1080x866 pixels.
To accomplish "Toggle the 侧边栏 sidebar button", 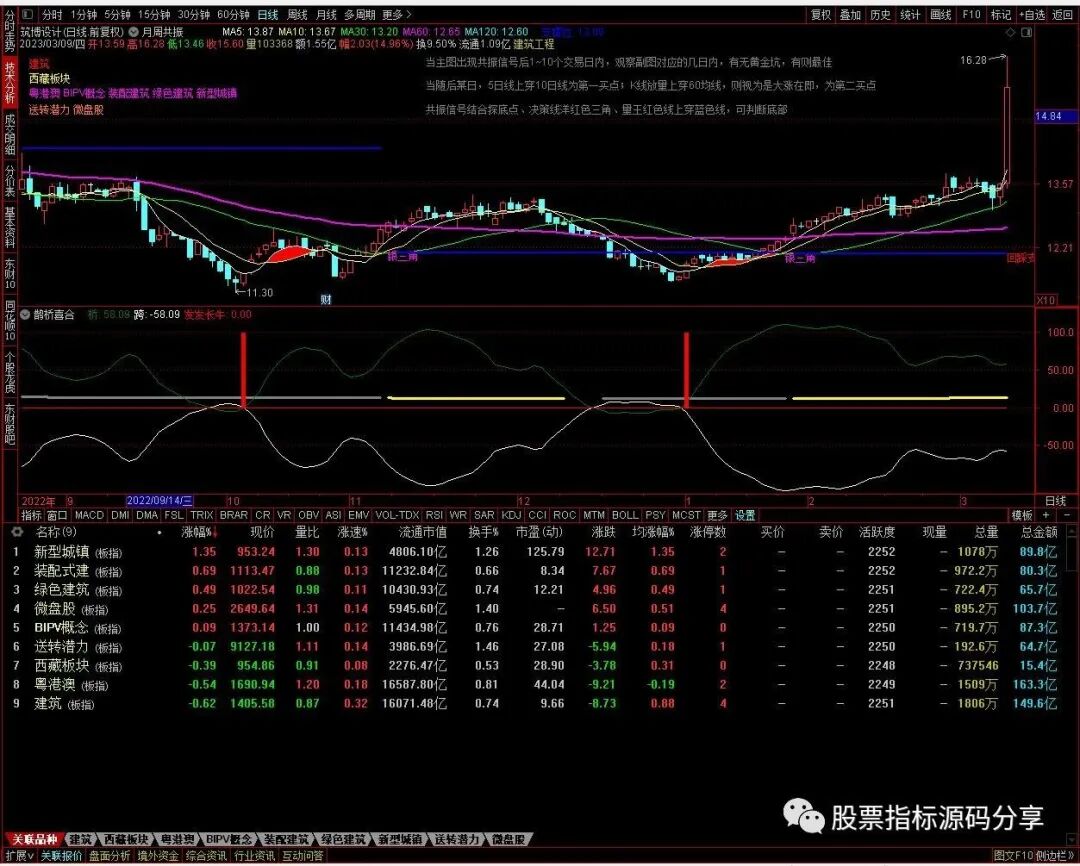I will (1054, 856).
